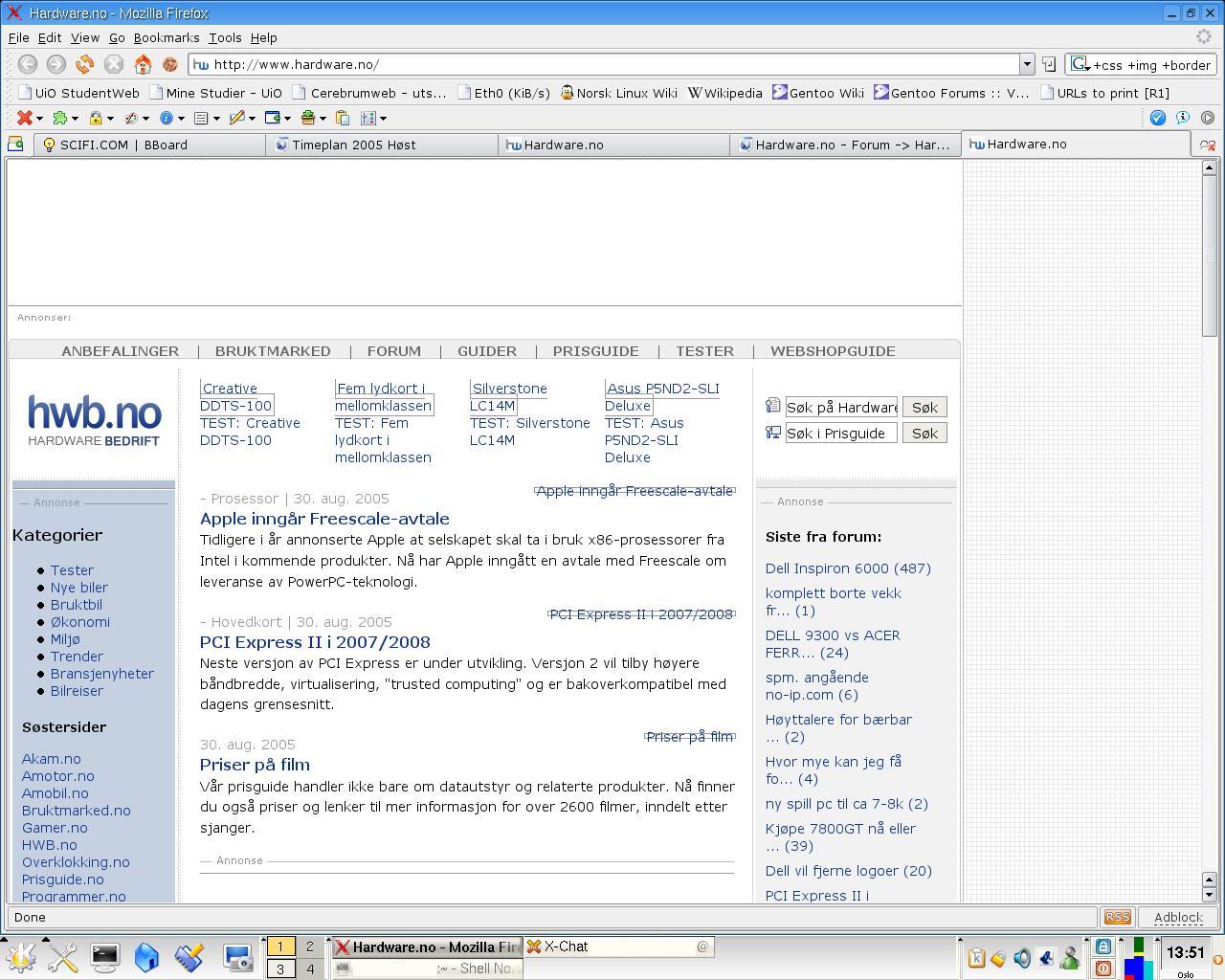This screenshot has width=1225, height=980.
Task: Open the Dell Inspiron 6000 (487) forum thread
Action: pyautogui.click(x=848, y=568)
